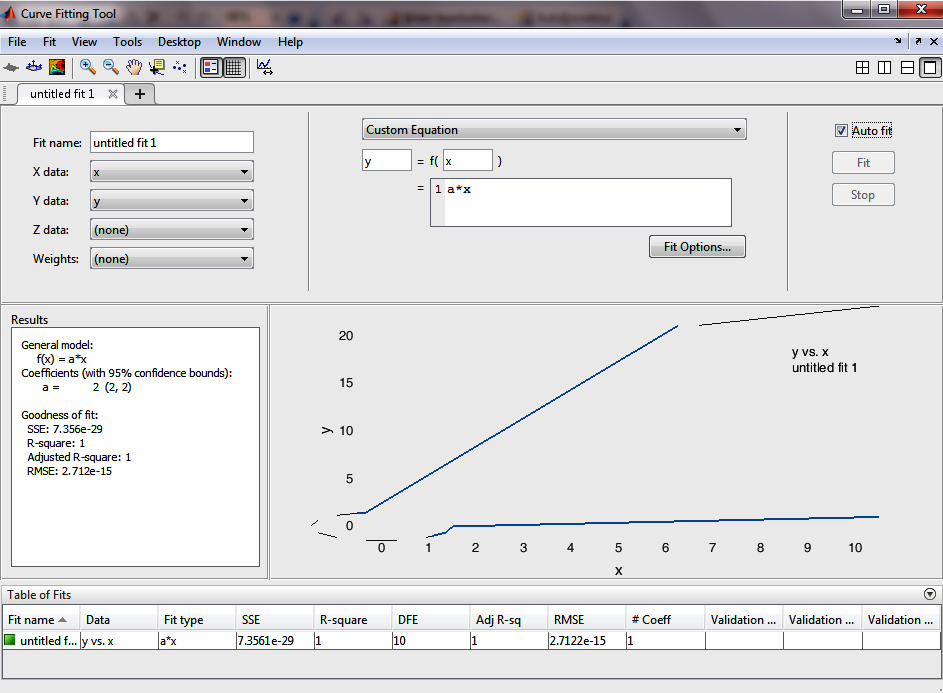Select the Exclude Outliers tool
This screenshot has height=693, width=943.
click(x=180, y=67)
